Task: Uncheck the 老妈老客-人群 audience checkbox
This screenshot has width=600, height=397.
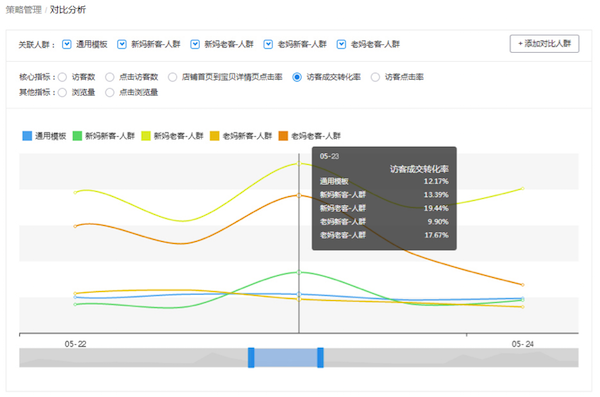Action: click(x=341, y=44)
